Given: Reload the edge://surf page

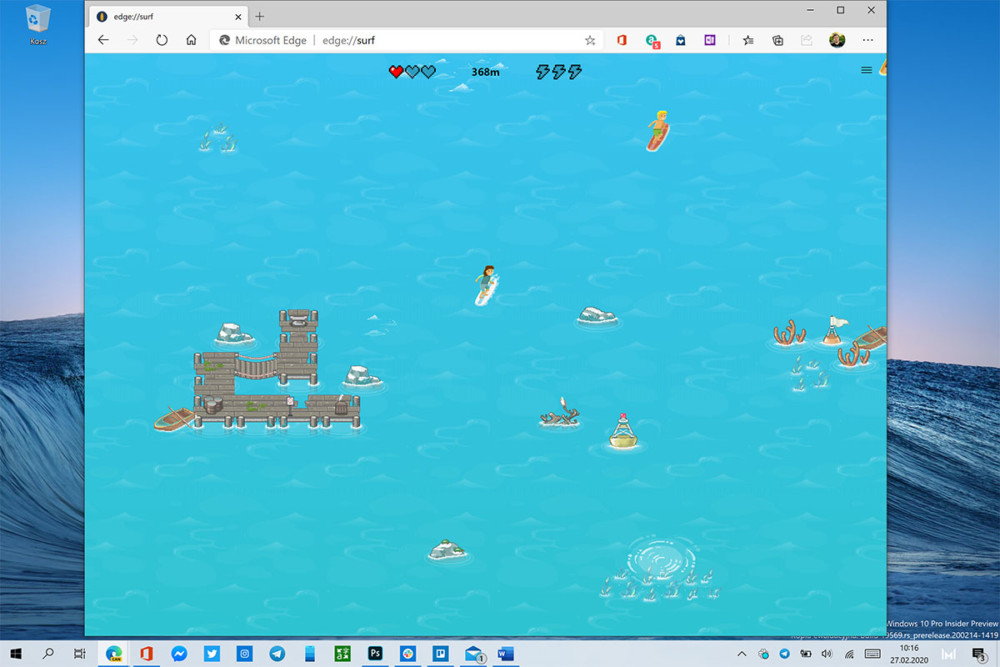Looking at the screenshot, I should click(161, 40).
